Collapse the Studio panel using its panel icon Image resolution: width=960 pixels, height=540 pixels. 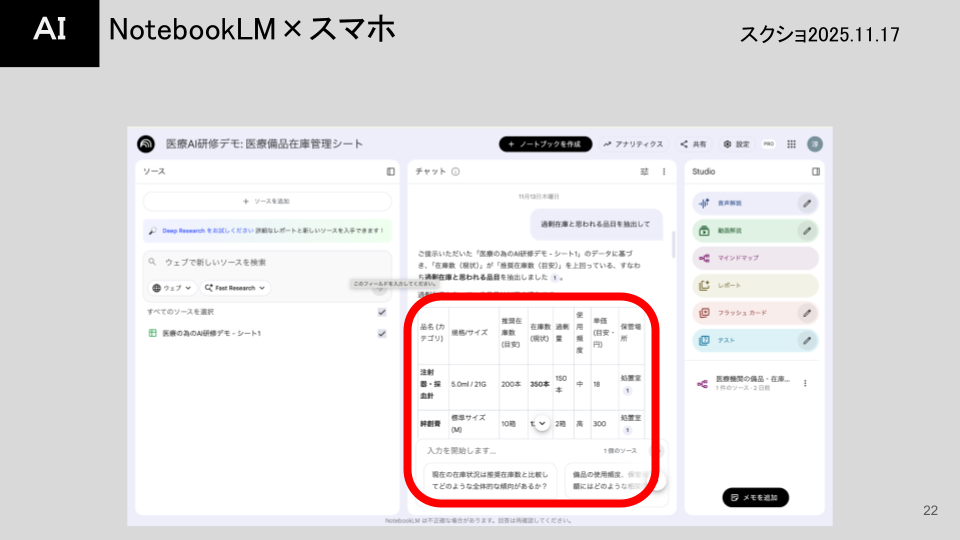coord(816,171)
